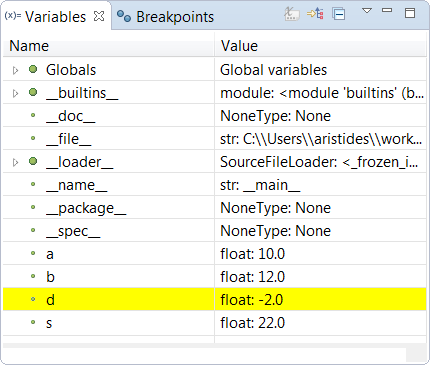Click Show Type Names toolbar icon
Image resolution: width=430 pixels, height=365 pixels.
point(292,14)
